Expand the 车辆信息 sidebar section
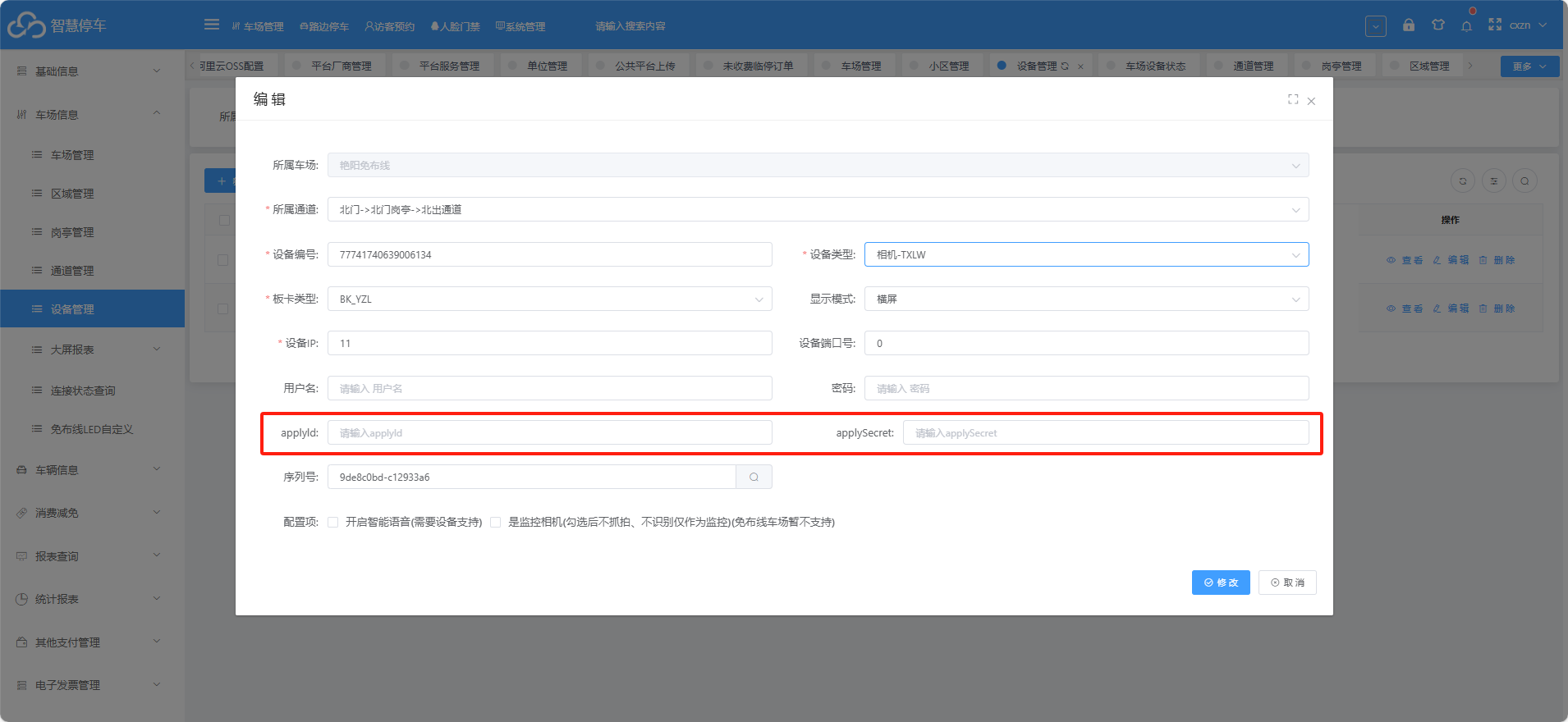This screenshot has width=1568, height=722. [92, 470]
